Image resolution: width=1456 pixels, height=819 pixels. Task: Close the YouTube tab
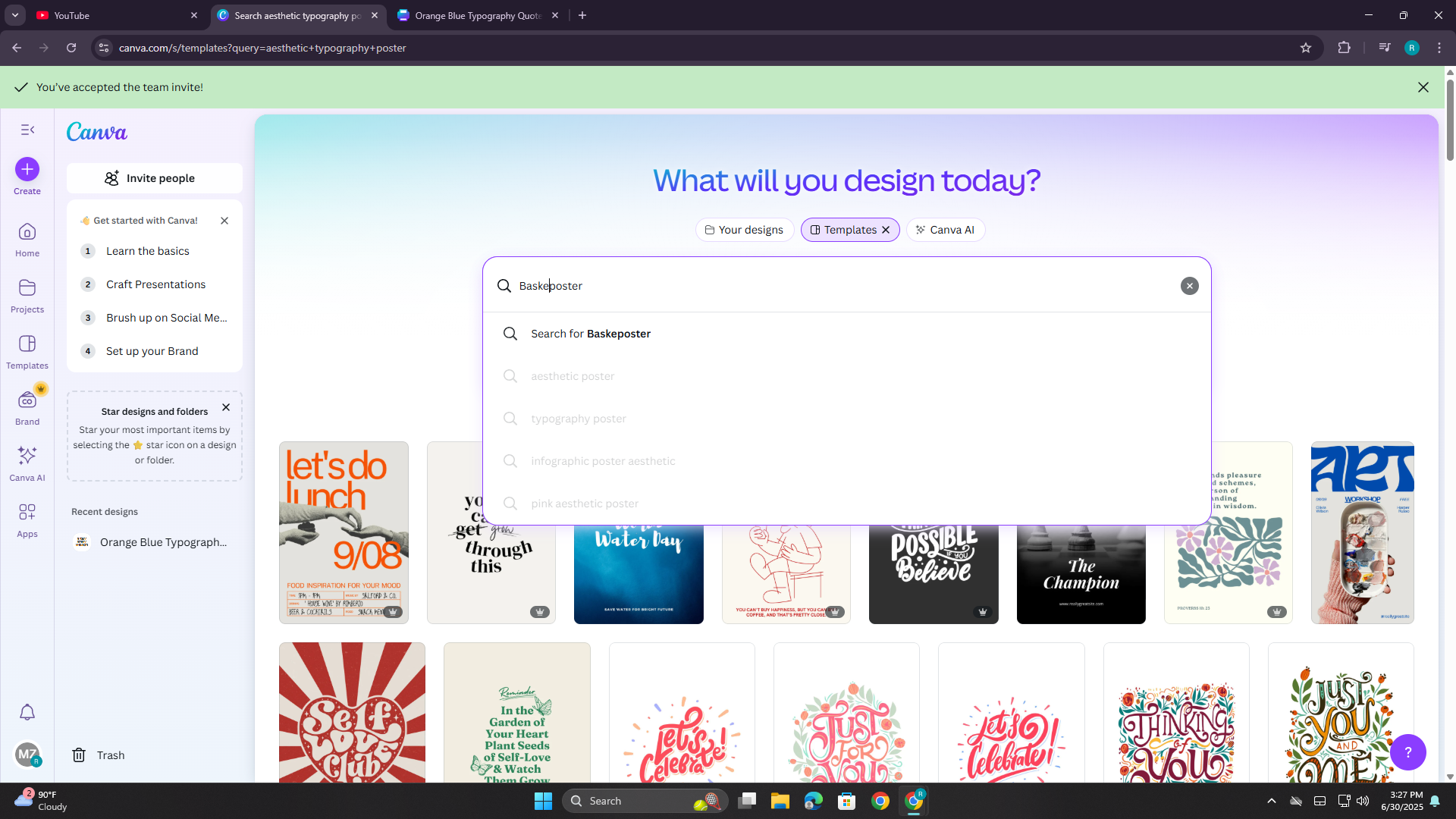tap(194, 15)
